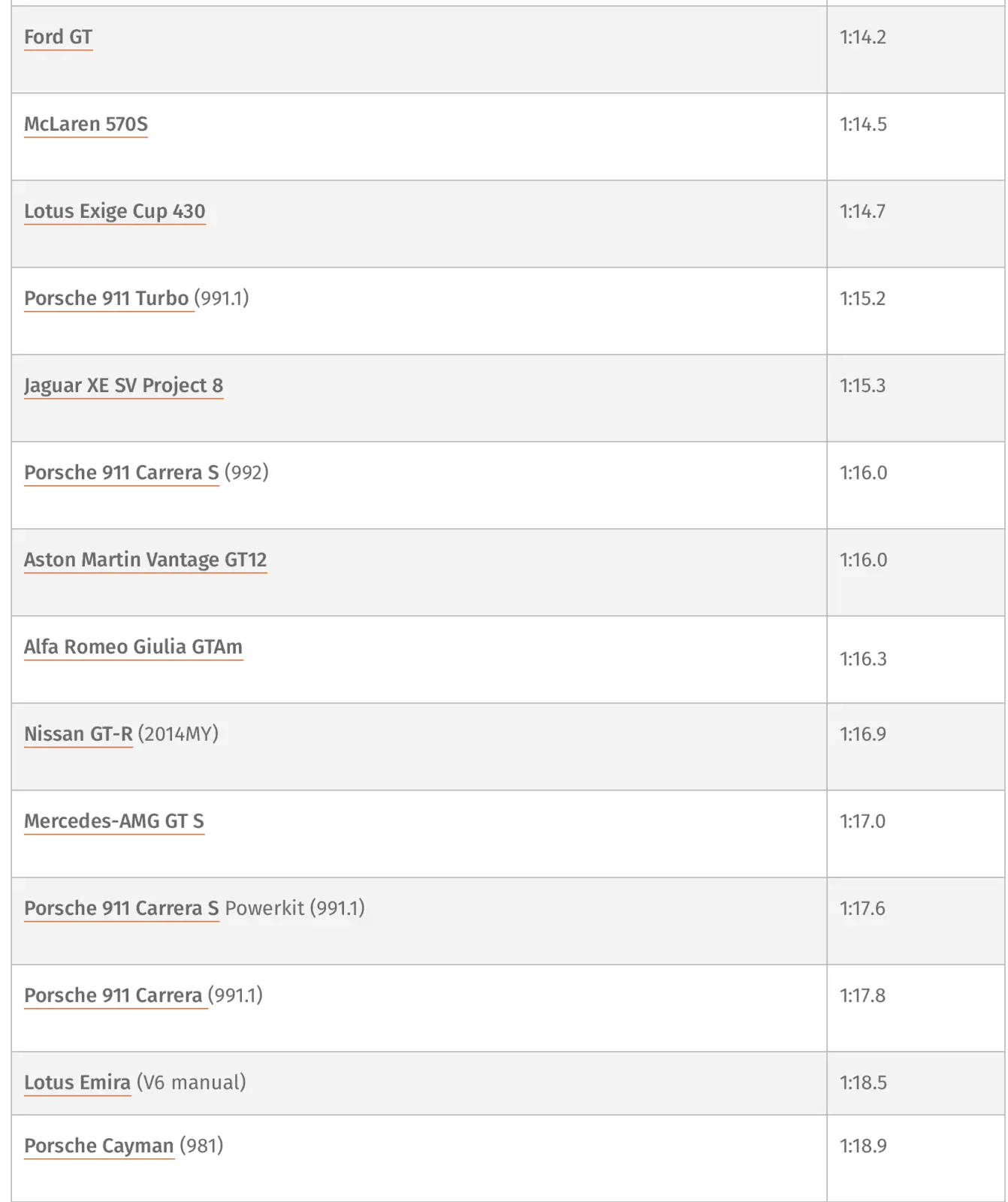Click the Porsche Cayman link
This screenshot has height=1202, width=1008.
98,1146
